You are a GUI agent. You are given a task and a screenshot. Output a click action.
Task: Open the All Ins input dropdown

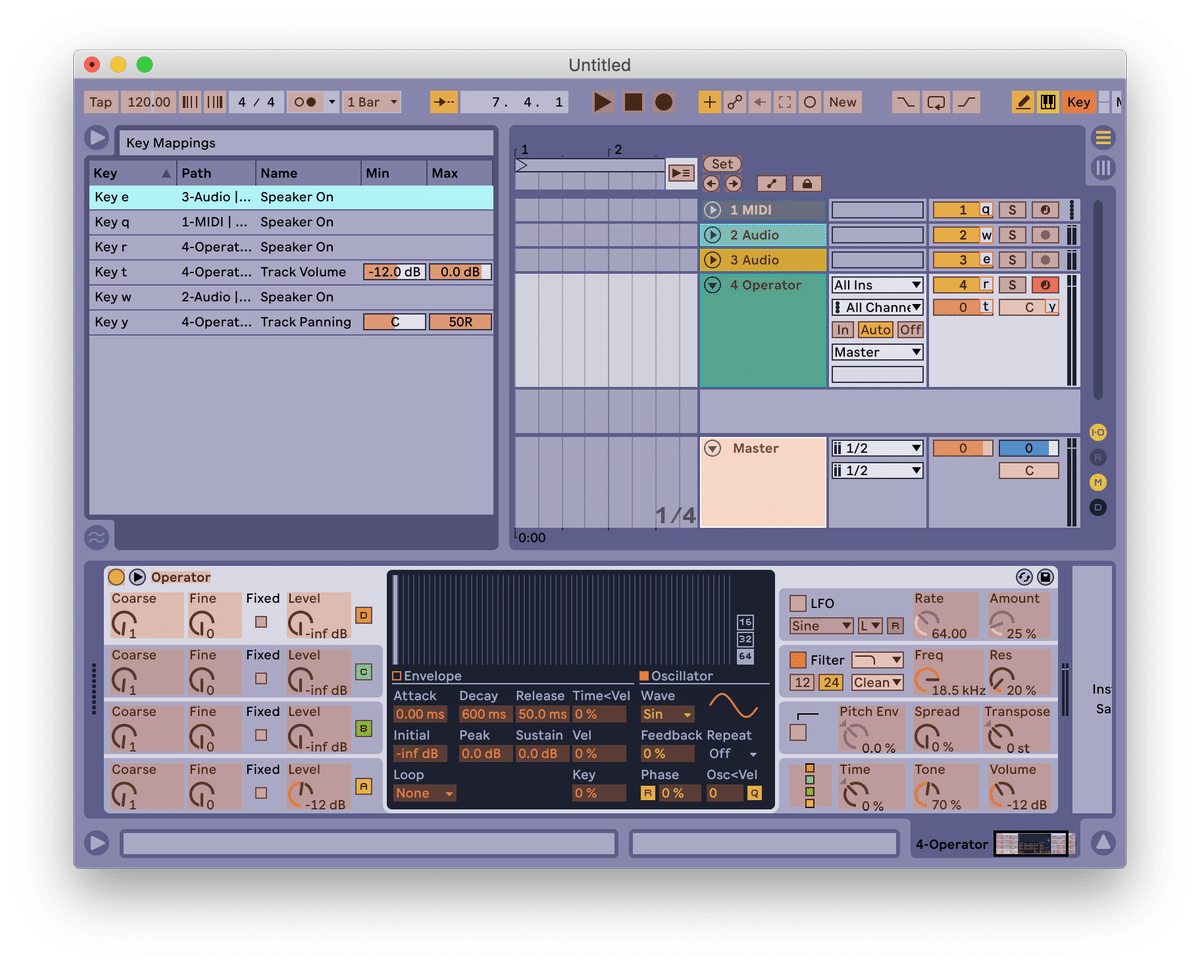tap(878, 285)
